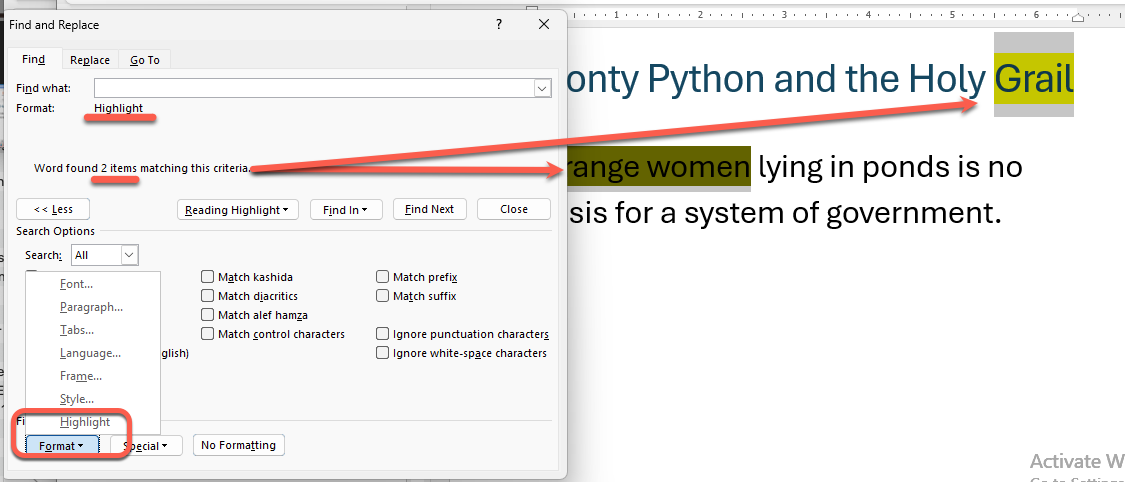This screenshot has width=1125, height=482.
Task: Enable Ignore white-space characters
Action: (383, 353)
